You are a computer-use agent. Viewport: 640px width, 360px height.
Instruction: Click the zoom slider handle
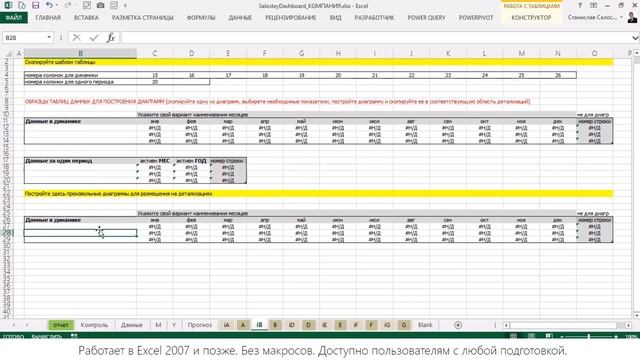click(x=589, y=336)
